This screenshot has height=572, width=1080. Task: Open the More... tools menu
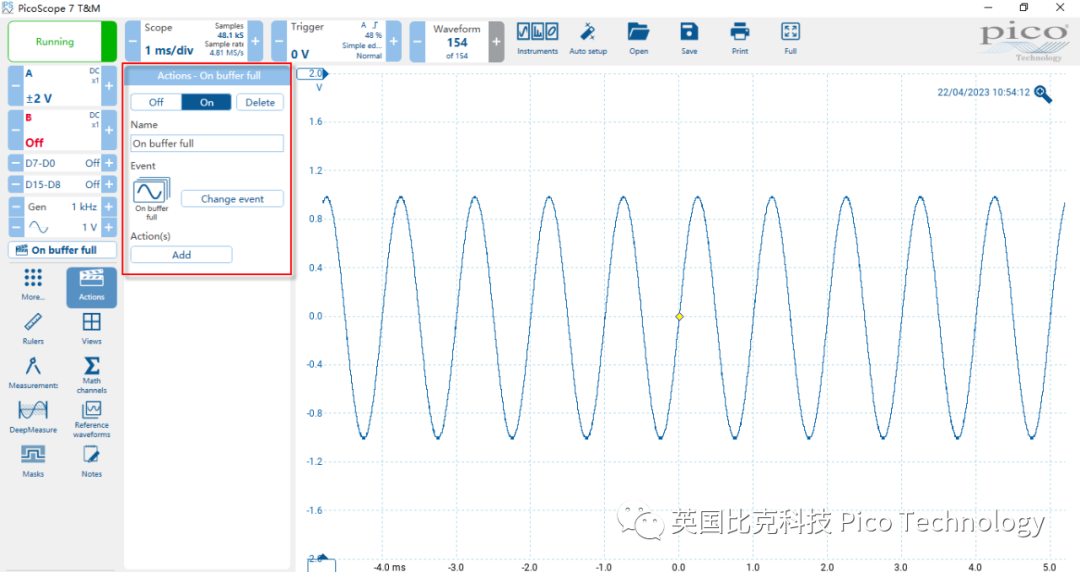click(x=33, y=285)
